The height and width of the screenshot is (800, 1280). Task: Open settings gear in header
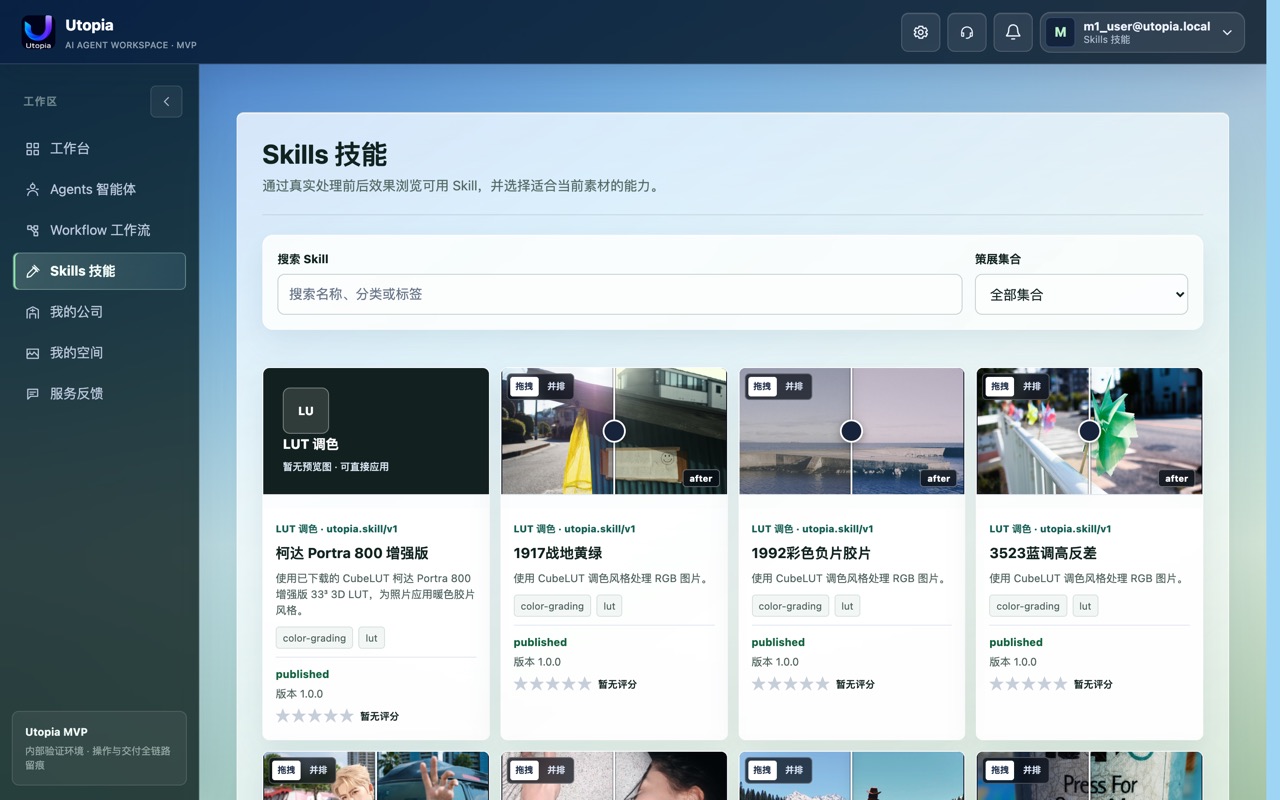(x=921, y=32)
